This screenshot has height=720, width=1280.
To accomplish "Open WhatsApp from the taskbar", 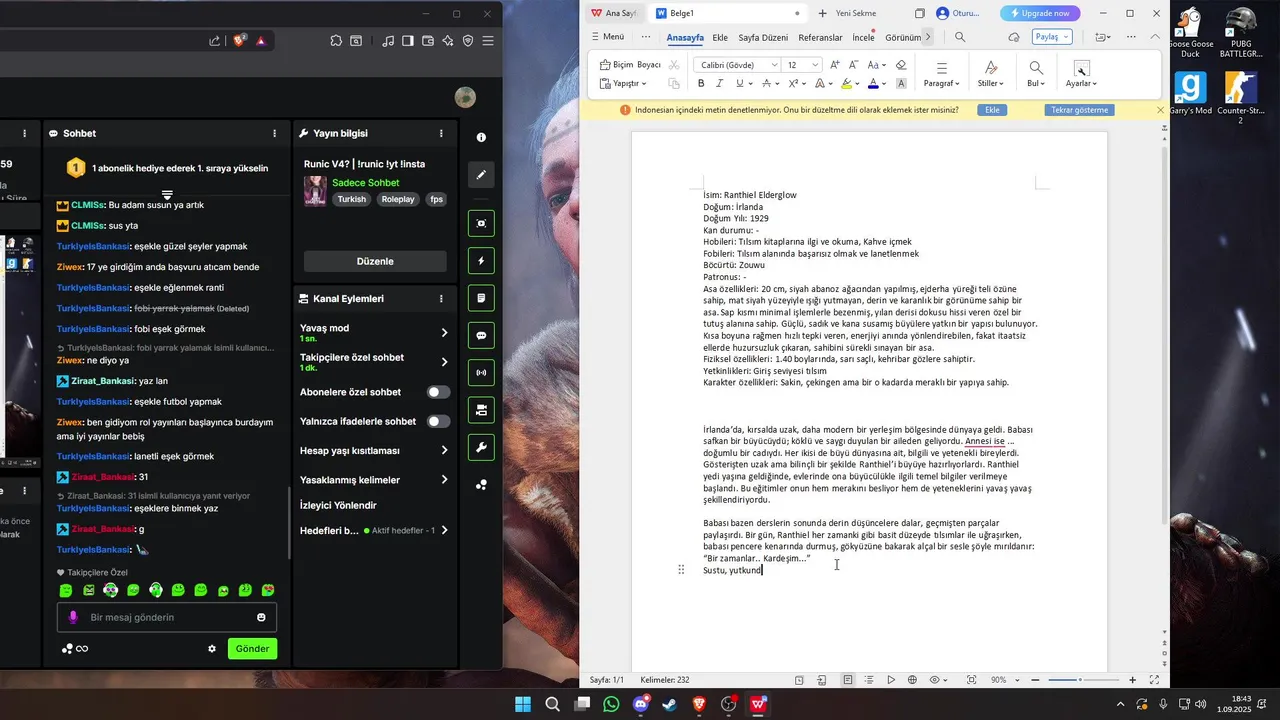I will (x=611, y=704).
